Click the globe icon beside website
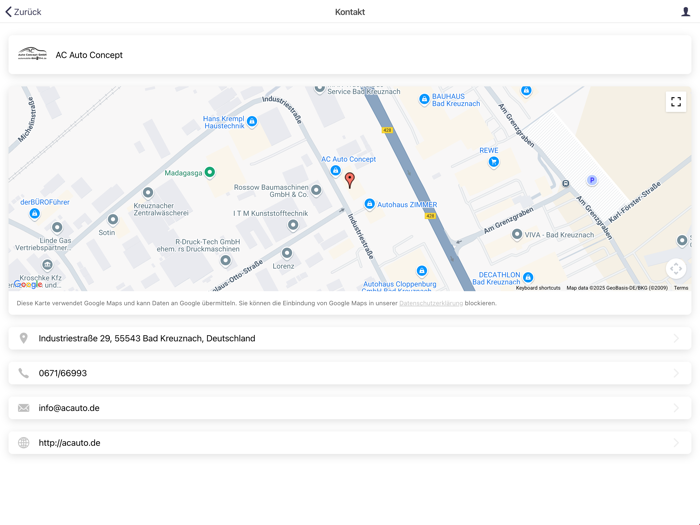 coord(24,443)
